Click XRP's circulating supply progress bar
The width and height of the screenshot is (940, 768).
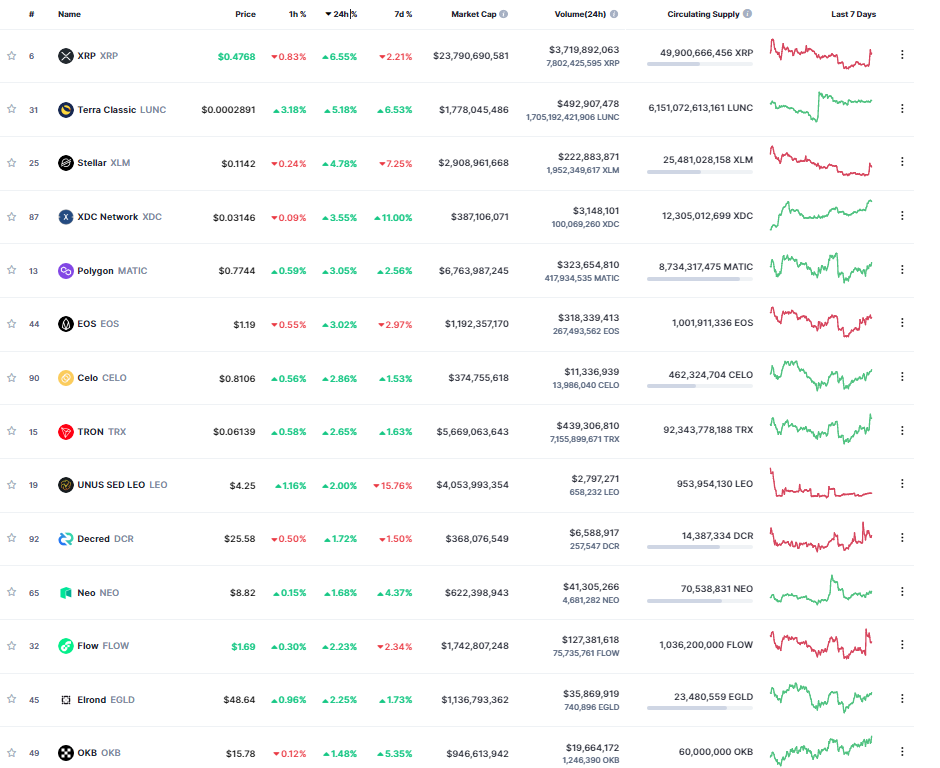point(700,64)
